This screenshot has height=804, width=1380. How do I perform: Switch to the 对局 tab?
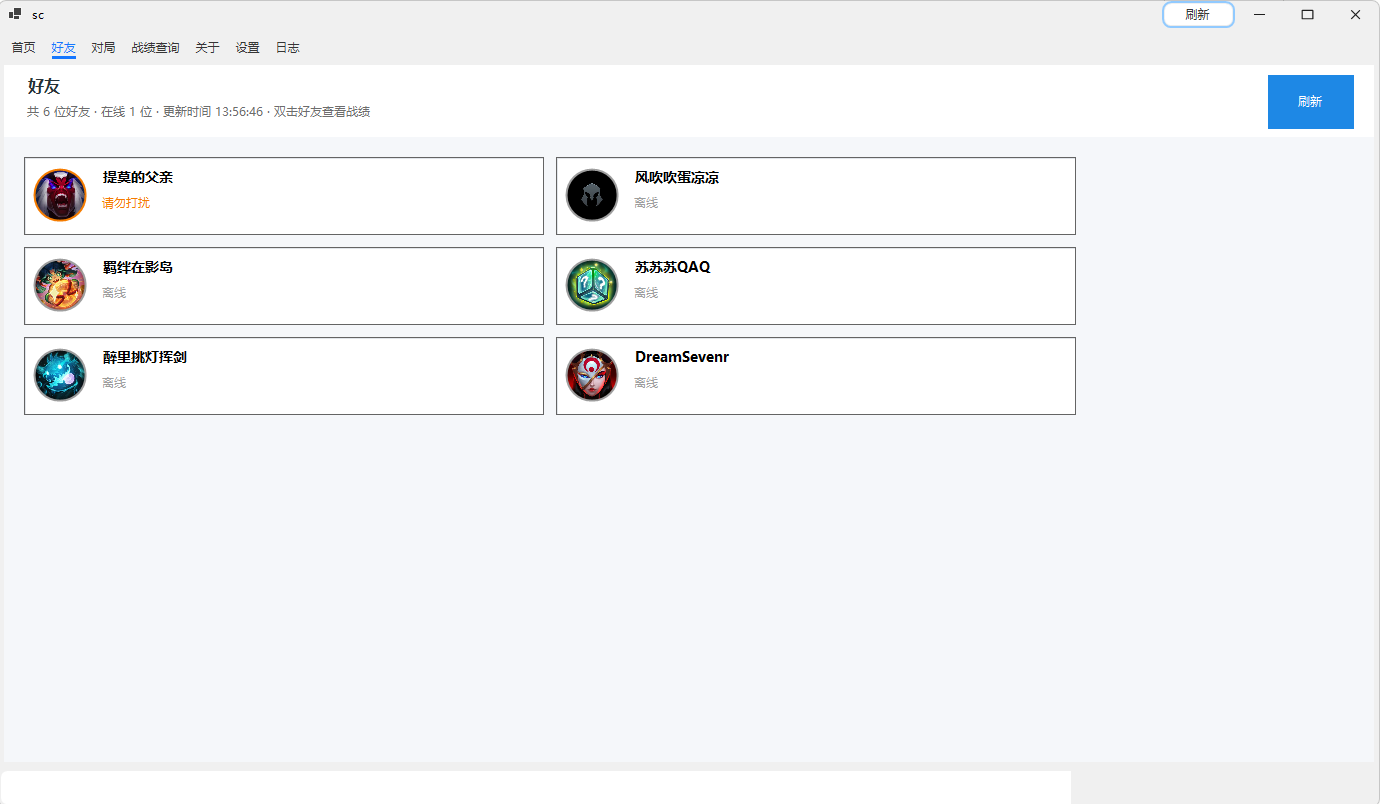click(x=103, y=47)
